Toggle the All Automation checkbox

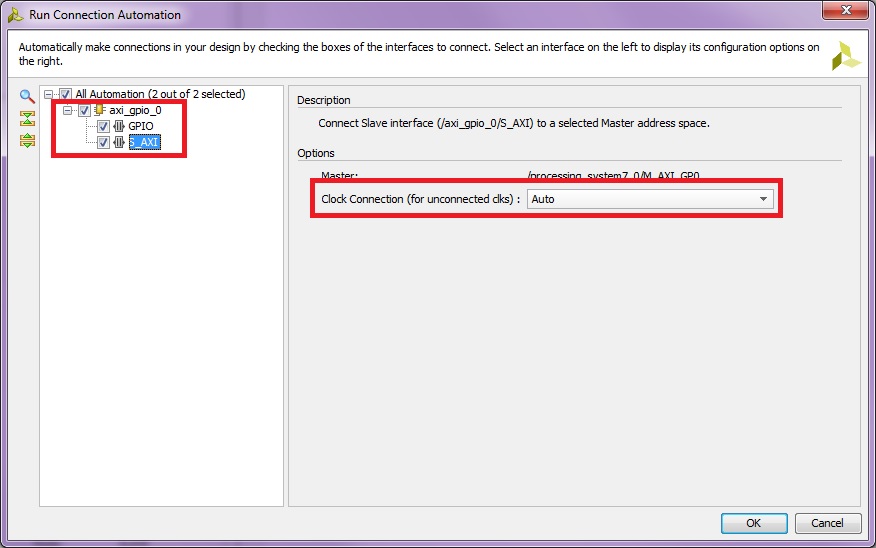click(65, 94)
